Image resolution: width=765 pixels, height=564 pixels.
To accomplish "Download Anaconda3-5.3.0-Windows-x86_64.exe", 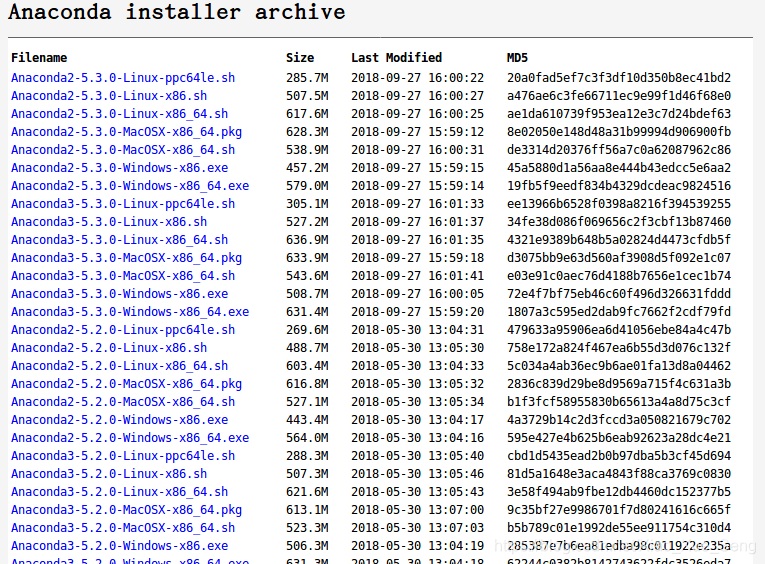I will point(130,312).
